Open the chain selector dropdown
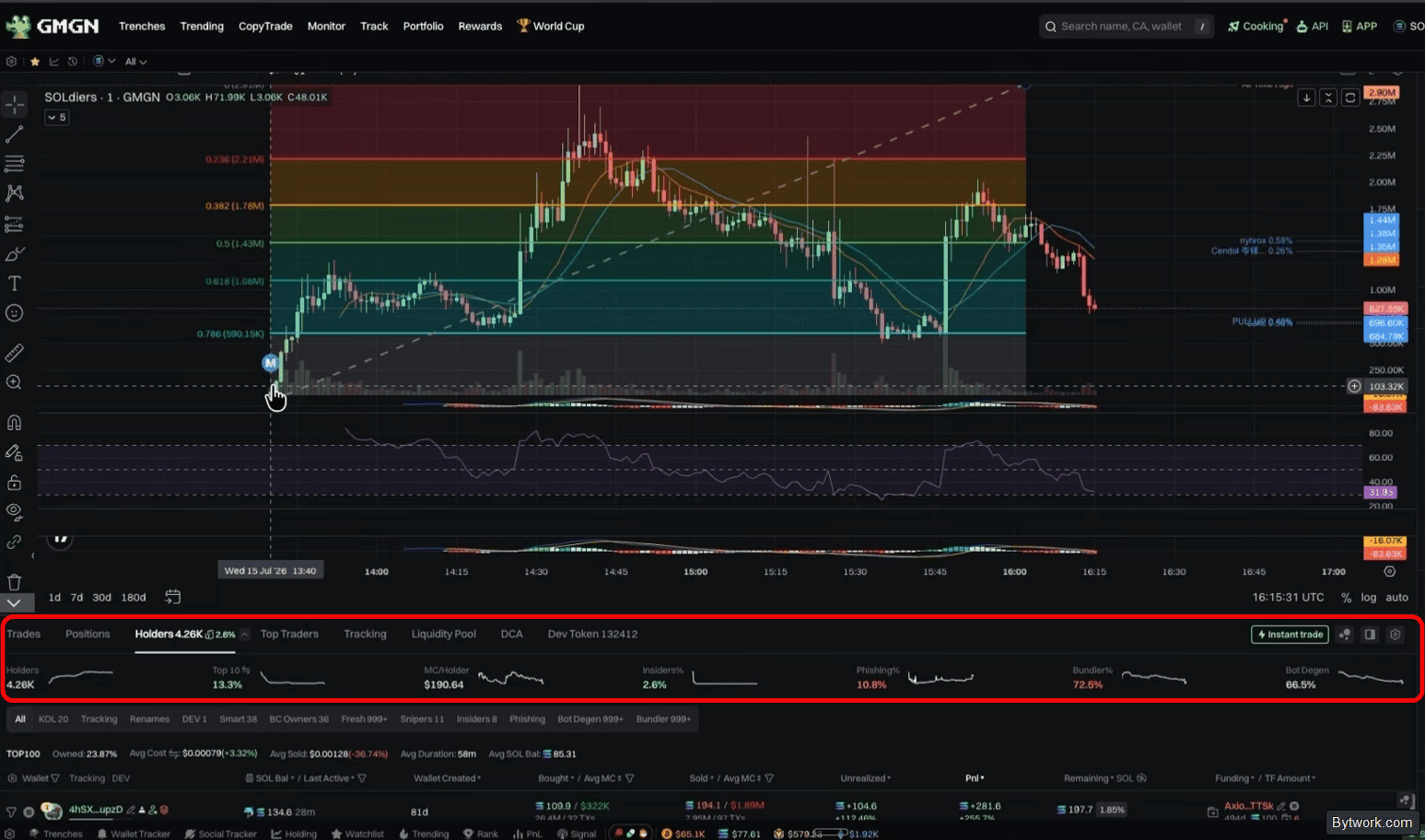The image size is (1425, 840). coord(103,62)
